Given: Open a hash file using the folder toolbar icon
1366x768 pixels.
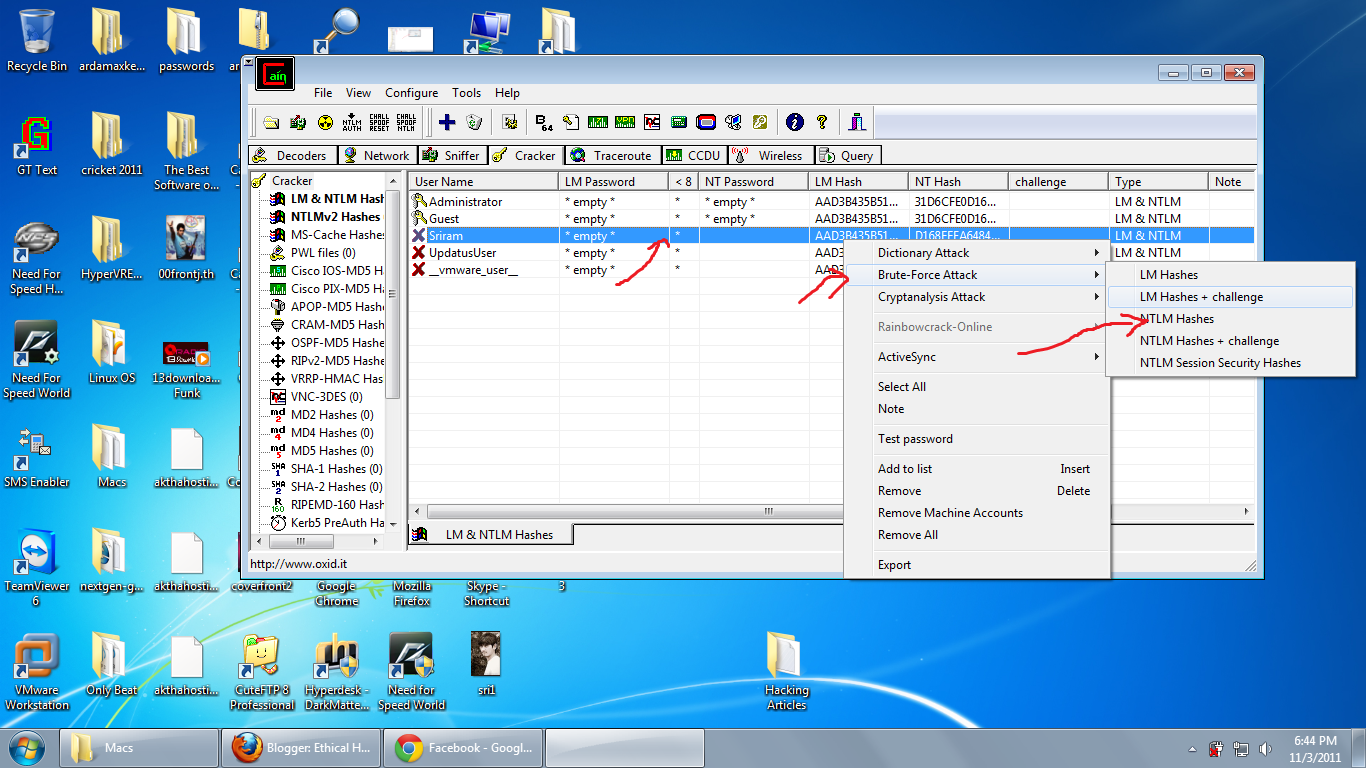Looking at the screenshot, I should 271,121.
